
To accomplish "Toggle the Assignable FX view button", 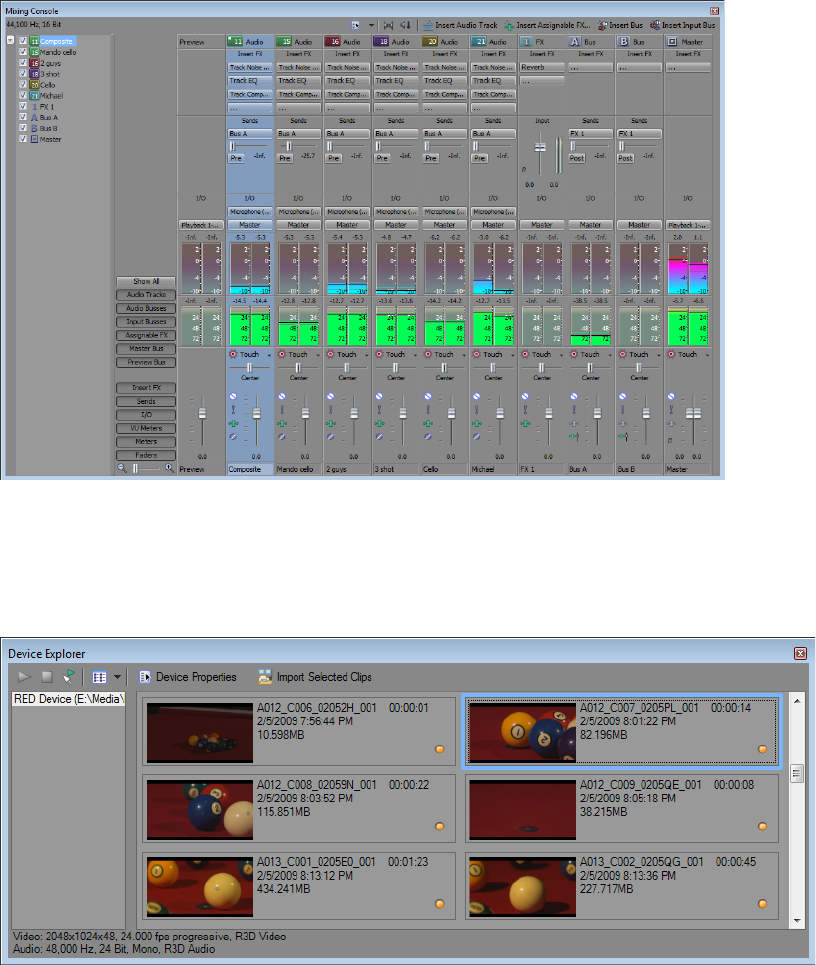I will click(146, 335).
